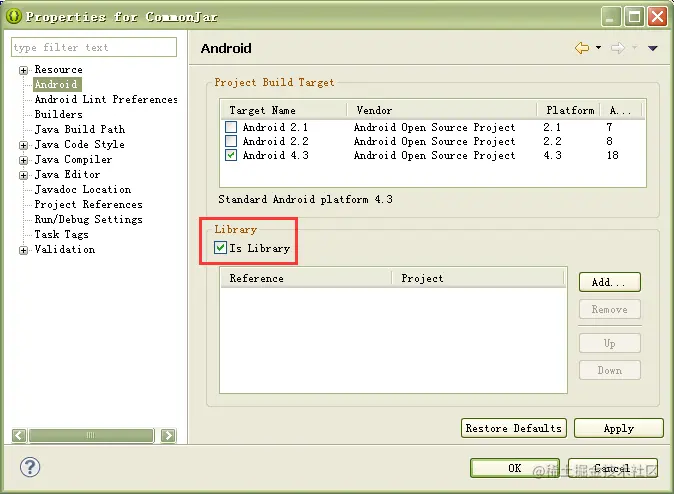
Task: Expand the Java Compiler node
Action: (x=24, y=160)
